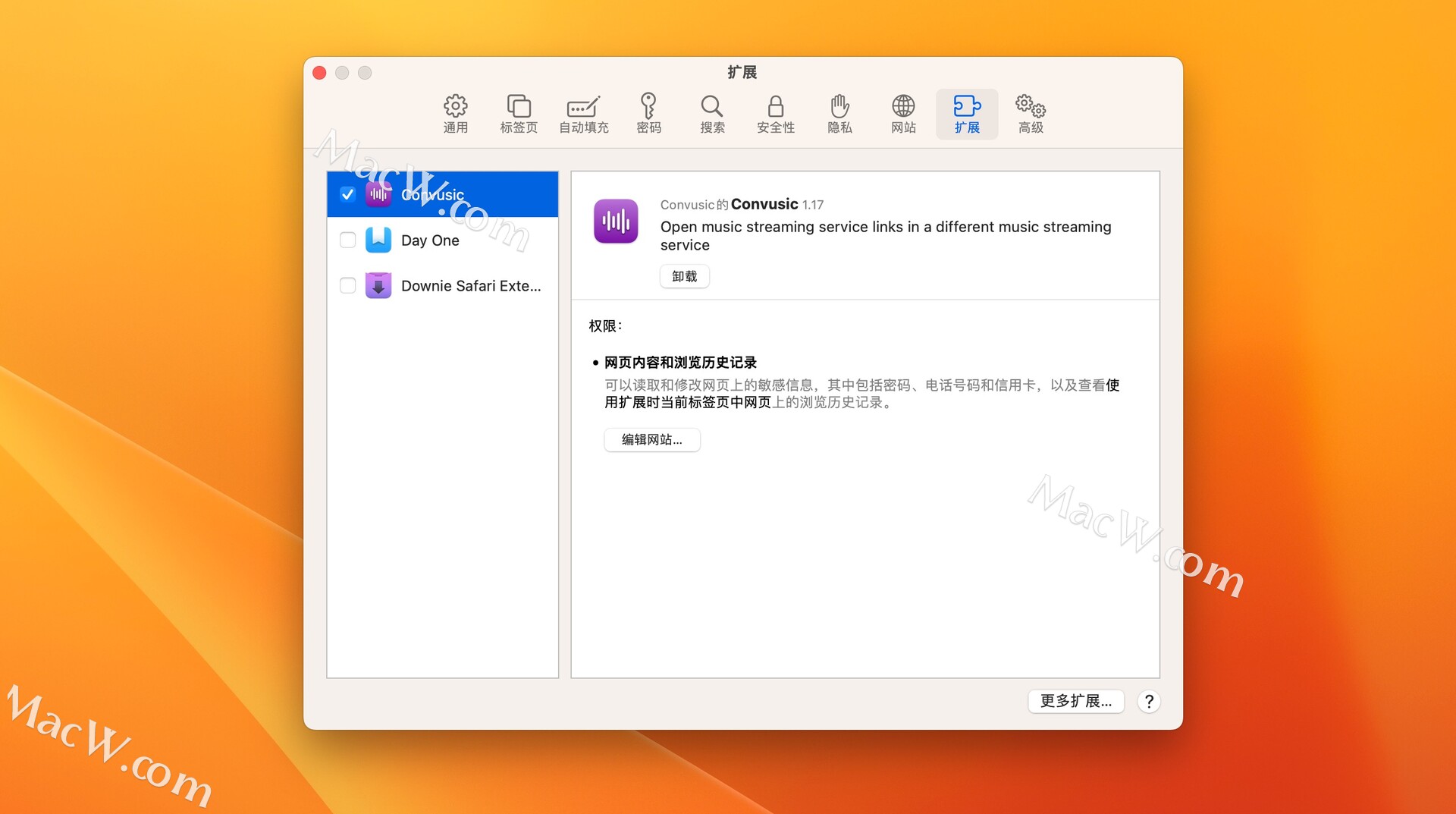Click the Day One extension icon
Viewport: 1456px width, 814px height.
[x=378, y=240]
